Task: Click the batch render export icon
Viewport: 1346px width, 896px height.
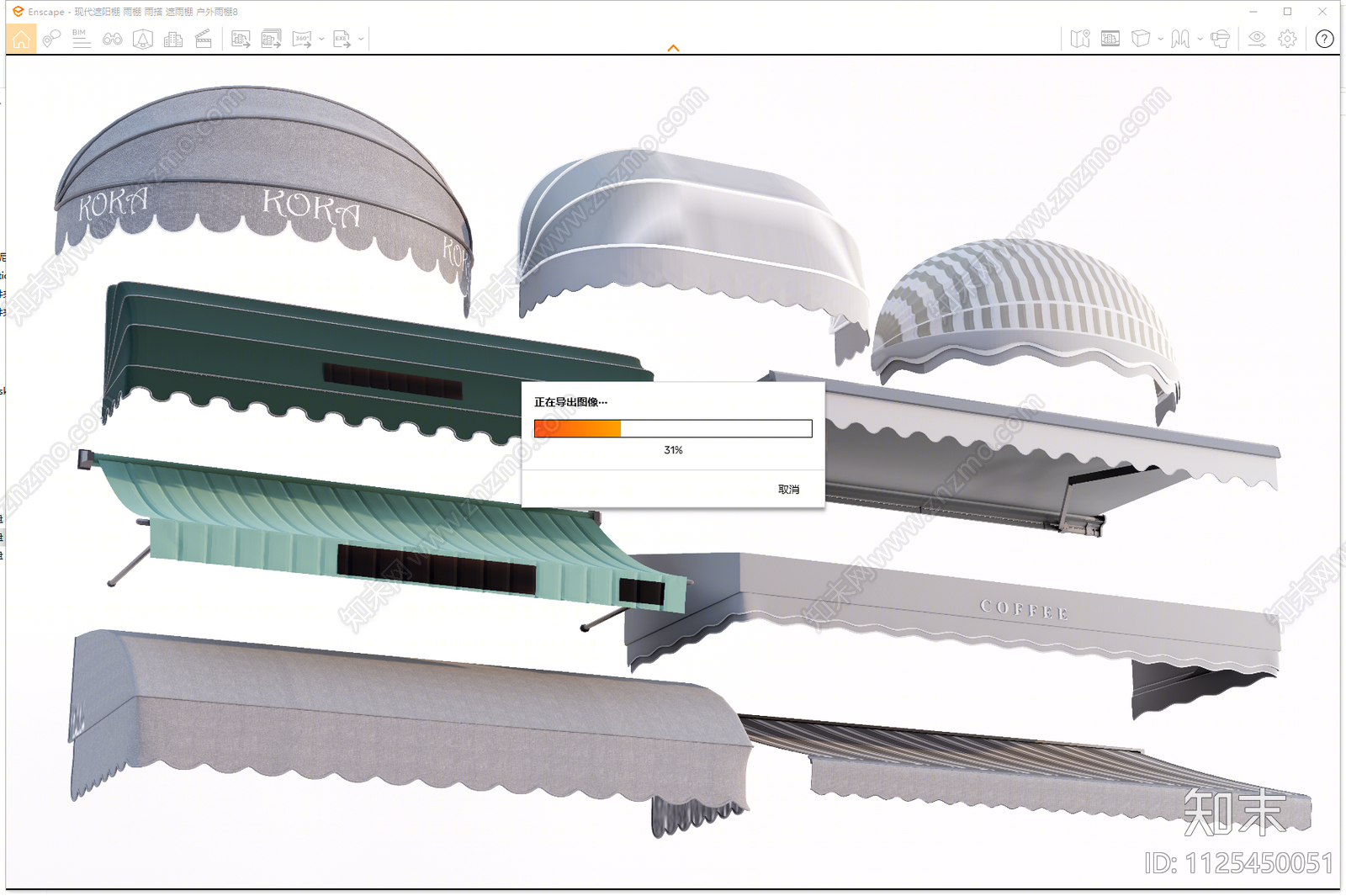Action: (271, 39)
